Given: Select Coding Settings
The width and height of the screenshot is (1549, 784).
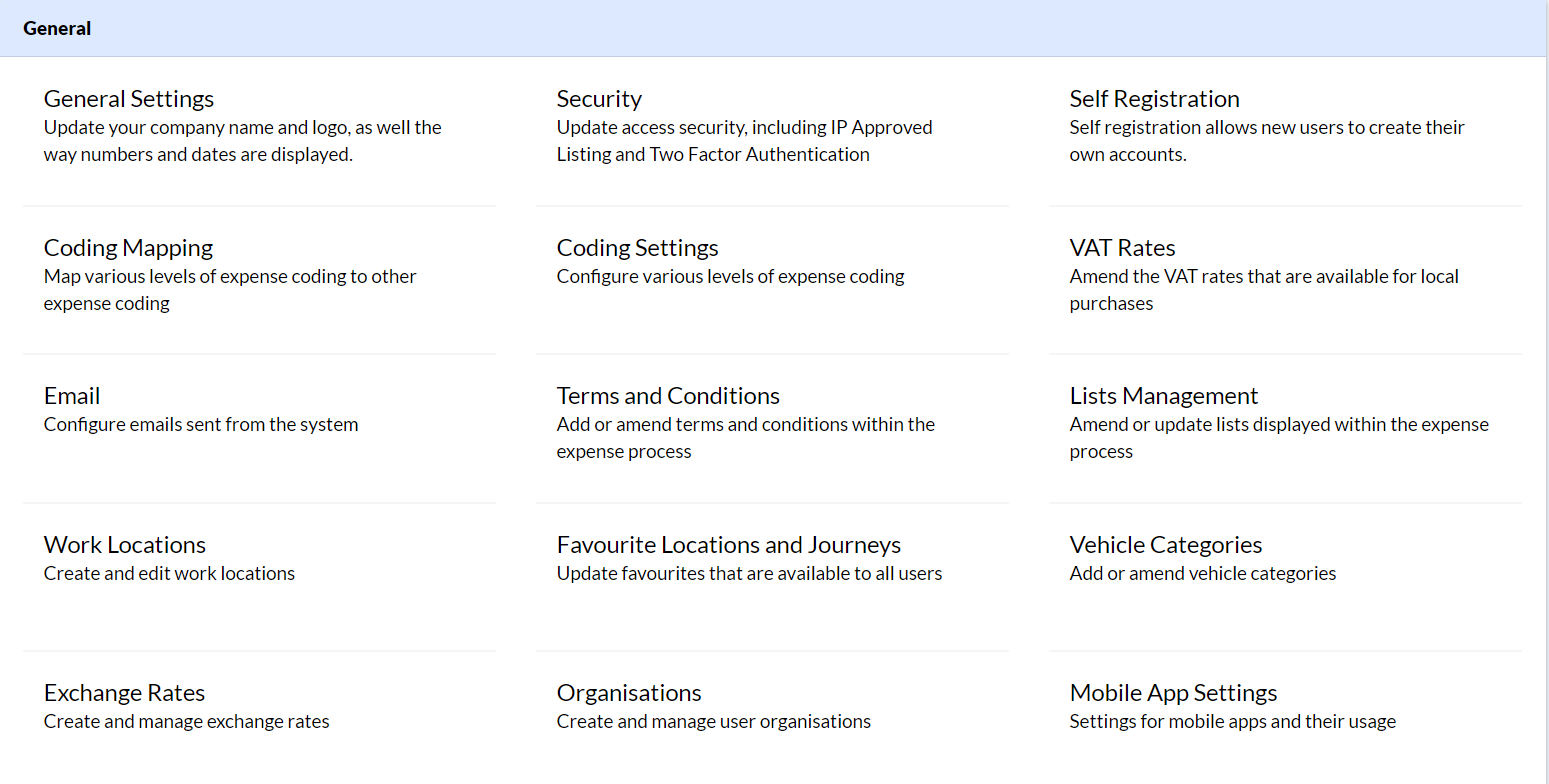Looking at the screenshot, I should [637, 248].
